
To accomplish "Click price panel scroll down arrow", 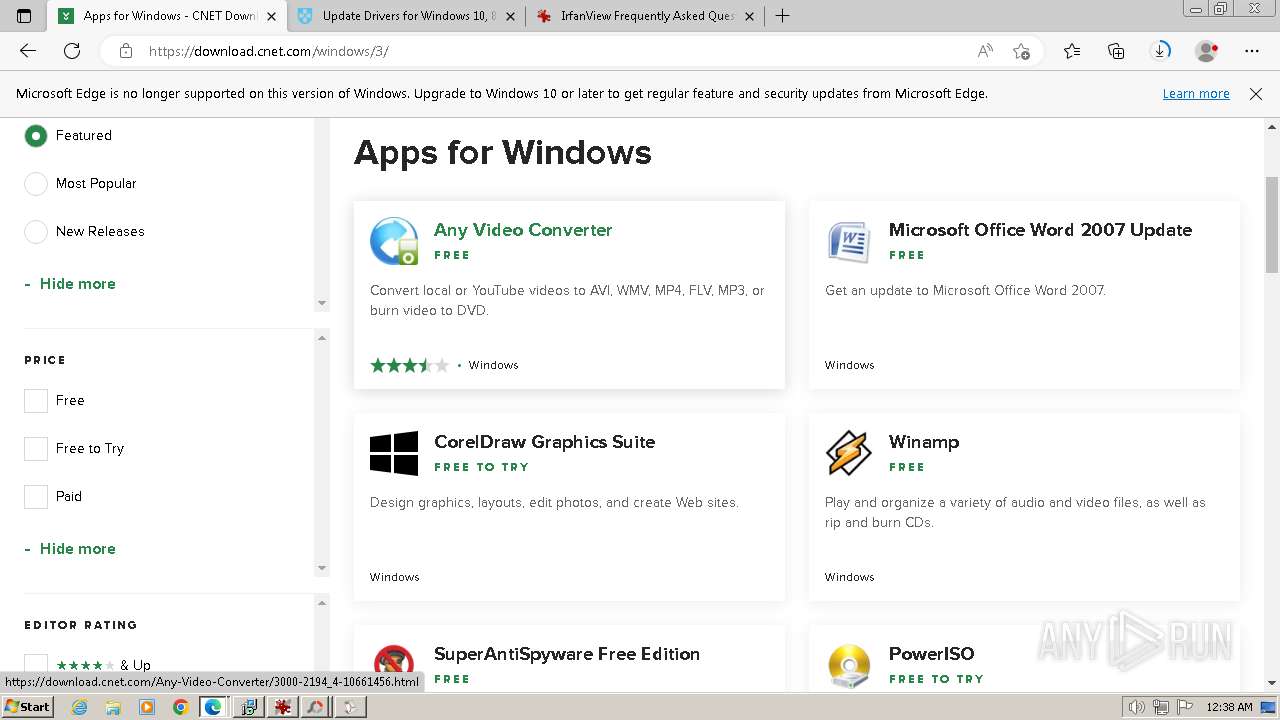I will pyautogui.click(x=322, y=568).
